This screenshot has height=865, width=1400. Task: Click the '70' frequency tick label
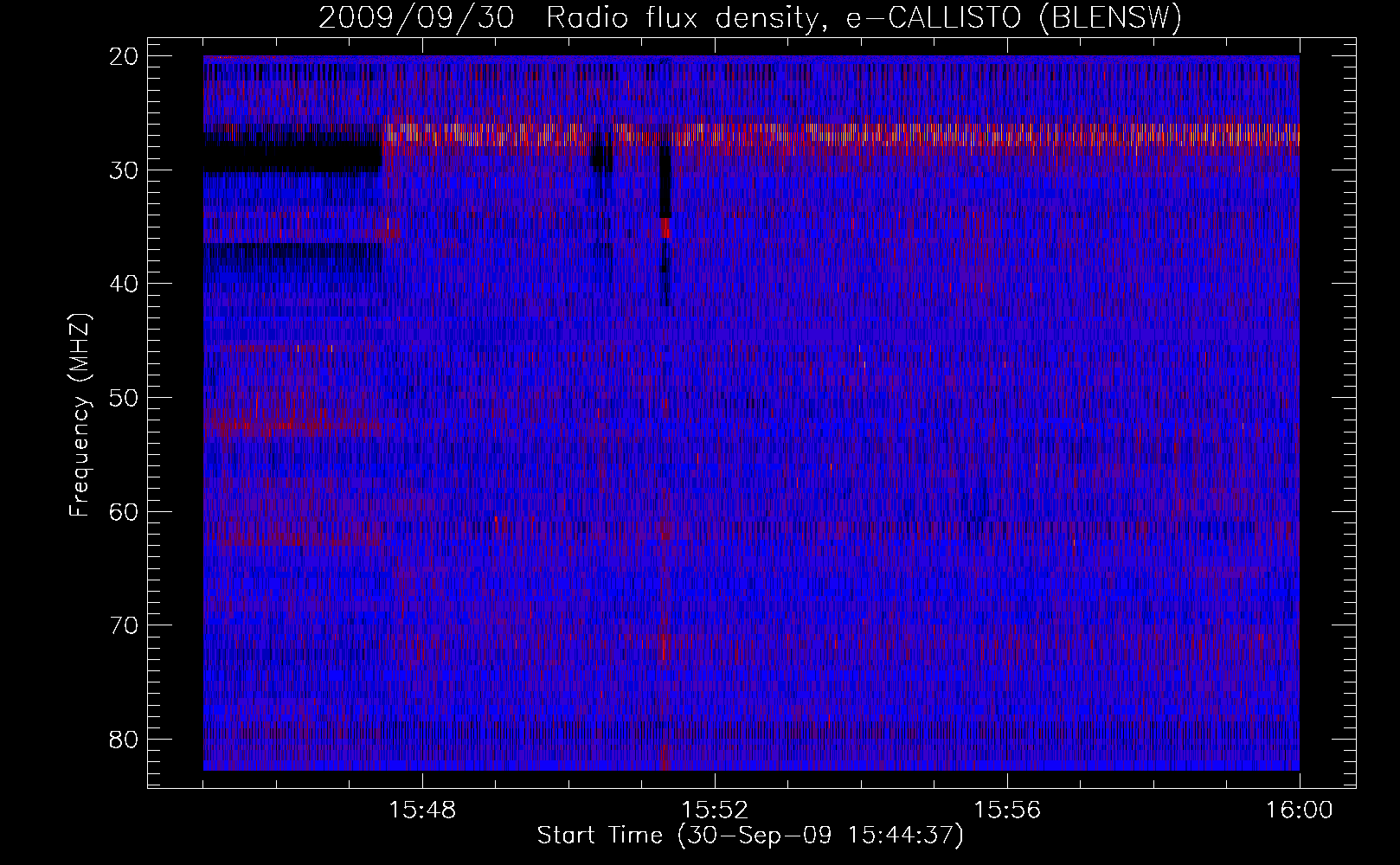coord(125,625)
